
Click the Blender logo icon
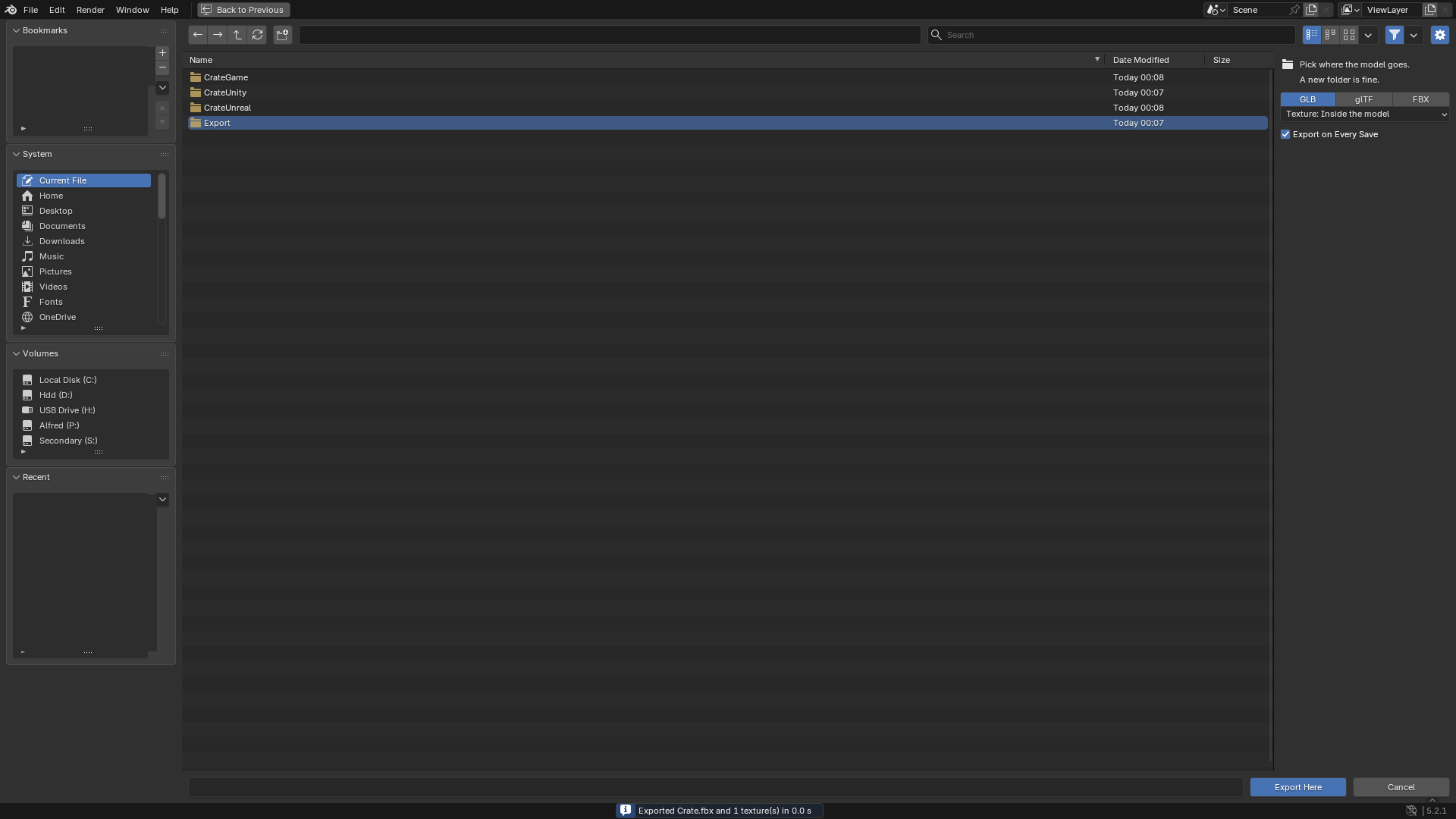coord(11,10)
